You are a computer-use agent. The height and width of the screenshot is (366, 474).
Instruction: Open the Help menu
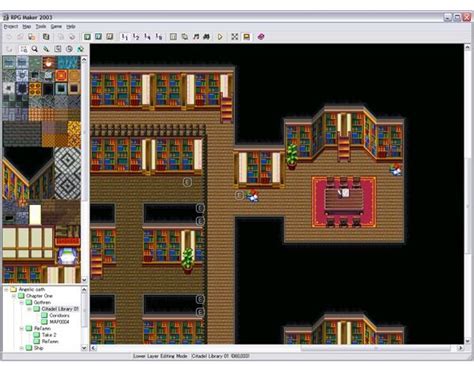tap(71, 26)
